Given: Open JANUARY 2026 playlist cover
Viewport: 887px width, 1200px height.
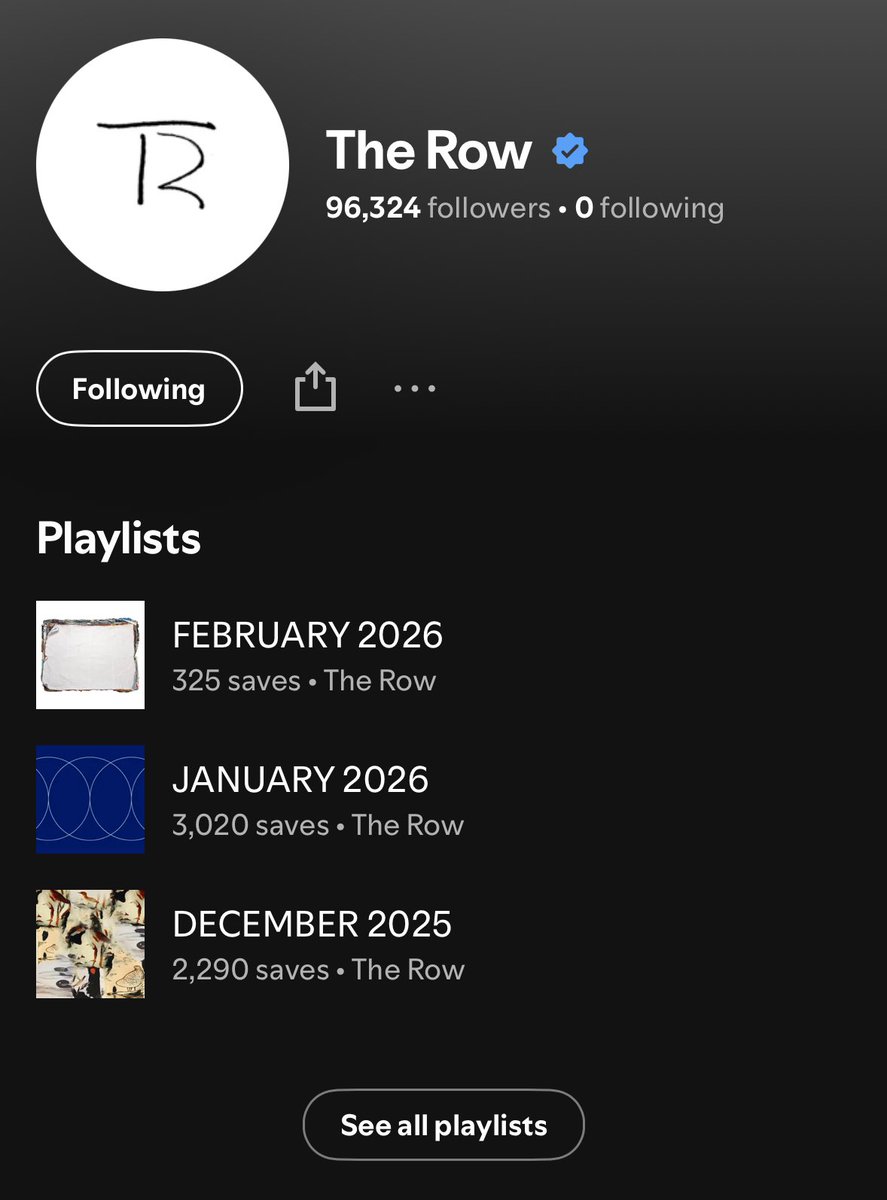Looking at the screenshot, I should pyautogui.click(x=90, y=799).
